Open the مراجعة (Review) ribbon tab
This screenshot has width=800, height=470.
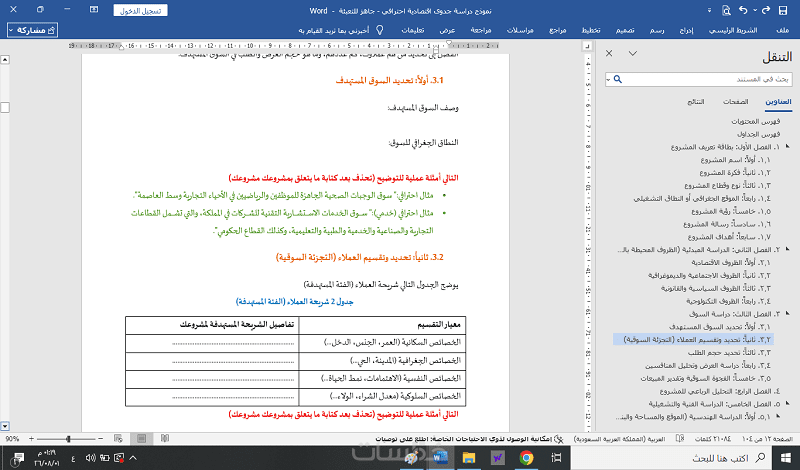pos(481,30)
